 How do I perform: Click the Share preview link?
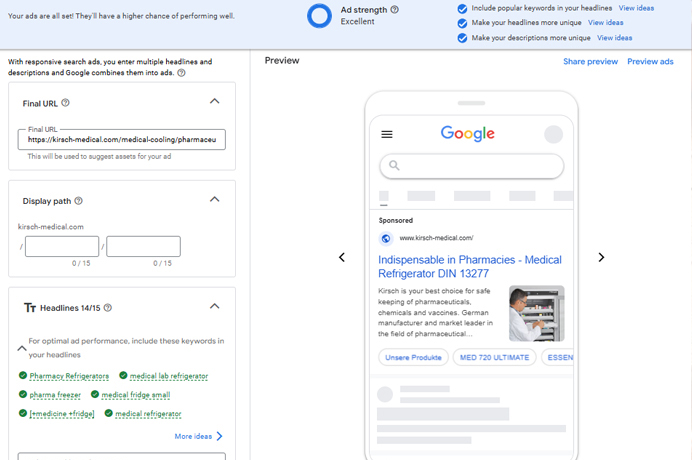coord(590,61)
